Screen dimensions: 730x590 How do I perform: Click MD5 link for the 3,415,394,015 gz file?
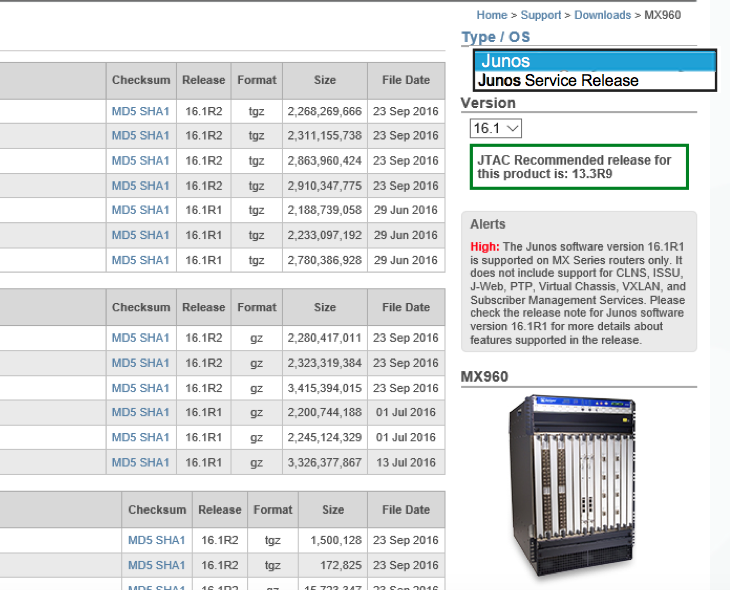coord(123,388)
